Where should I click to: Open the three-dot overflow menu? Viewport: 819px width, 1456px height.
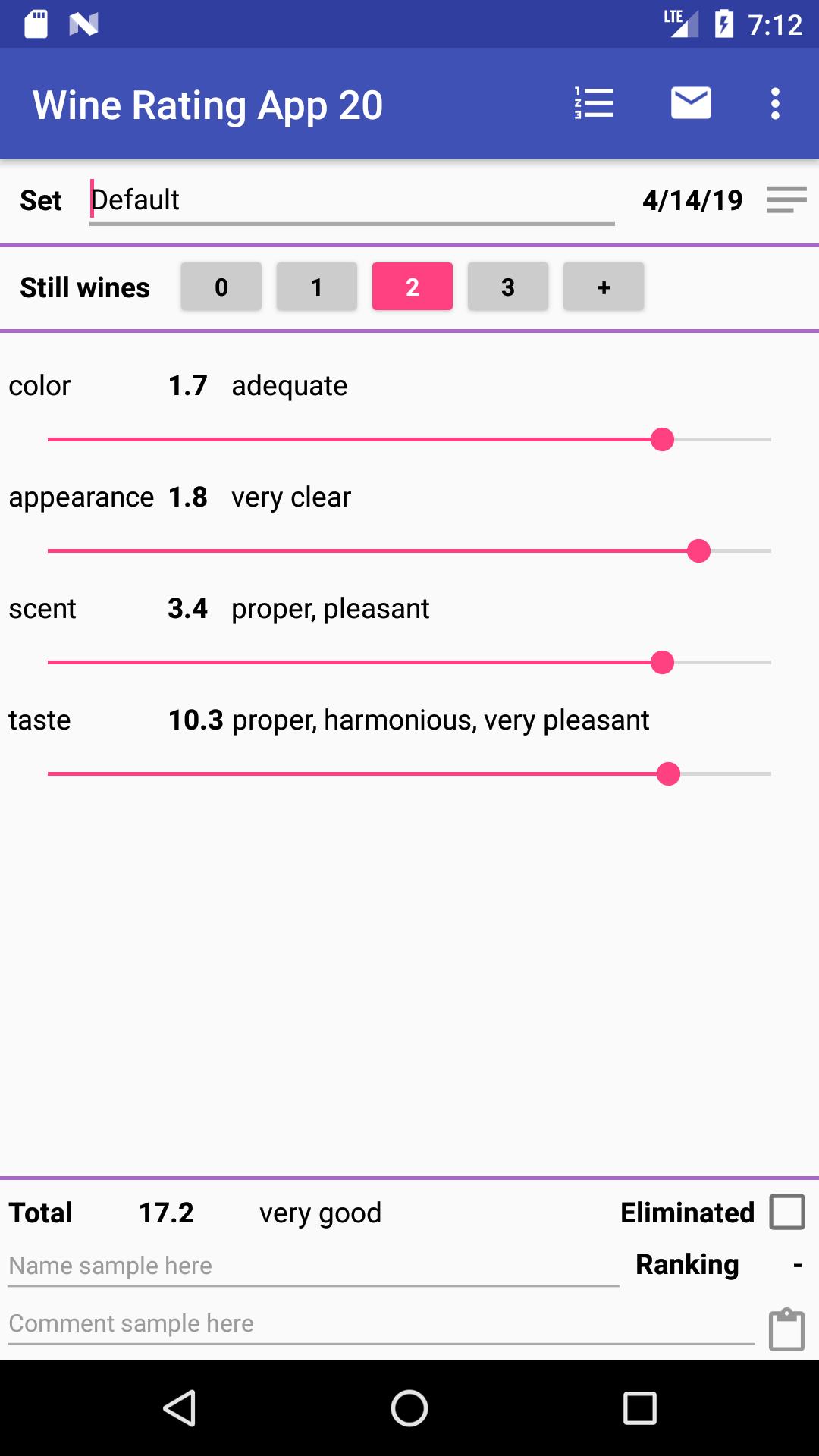coord(775,103)
